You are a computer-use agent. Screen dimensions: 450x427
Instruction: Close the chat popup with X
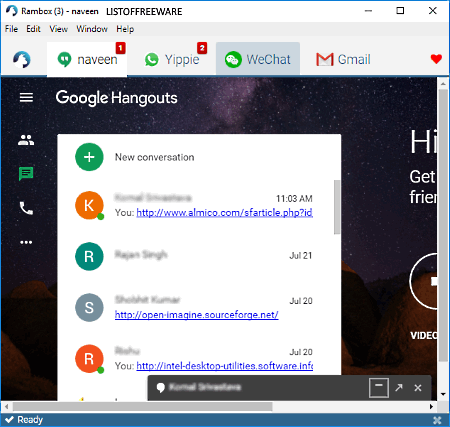click(418, 388)
